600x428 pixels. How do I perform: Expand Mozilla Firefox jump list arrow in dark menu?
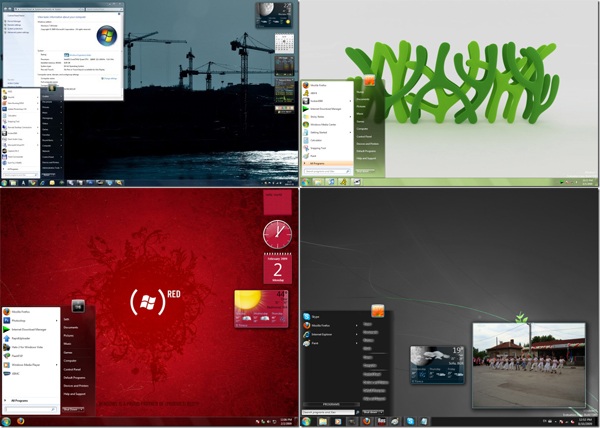[356, 325]
